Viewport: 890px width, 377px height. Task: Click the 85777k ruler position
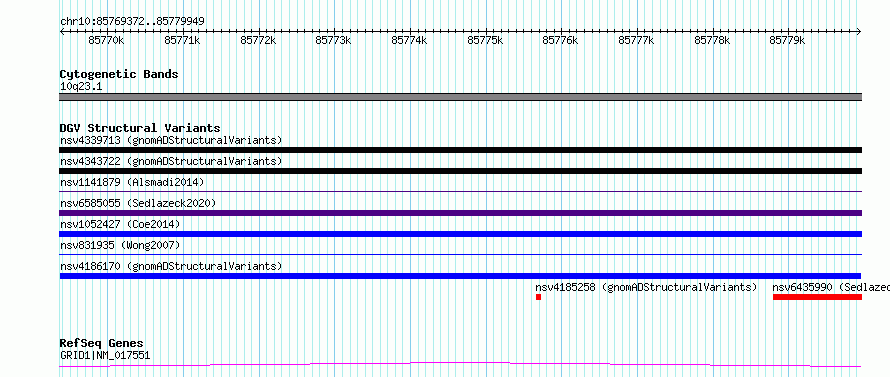point(636,40)
